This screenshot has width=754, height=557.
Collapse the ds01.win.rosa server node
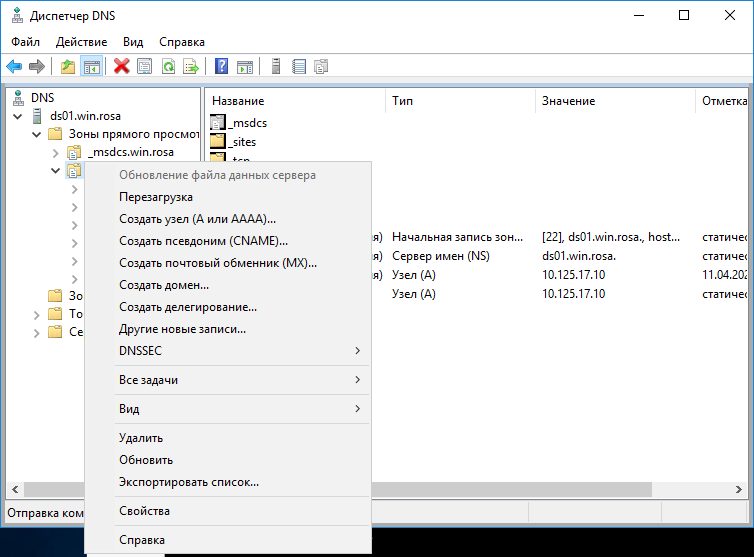(x=17, y=116)
